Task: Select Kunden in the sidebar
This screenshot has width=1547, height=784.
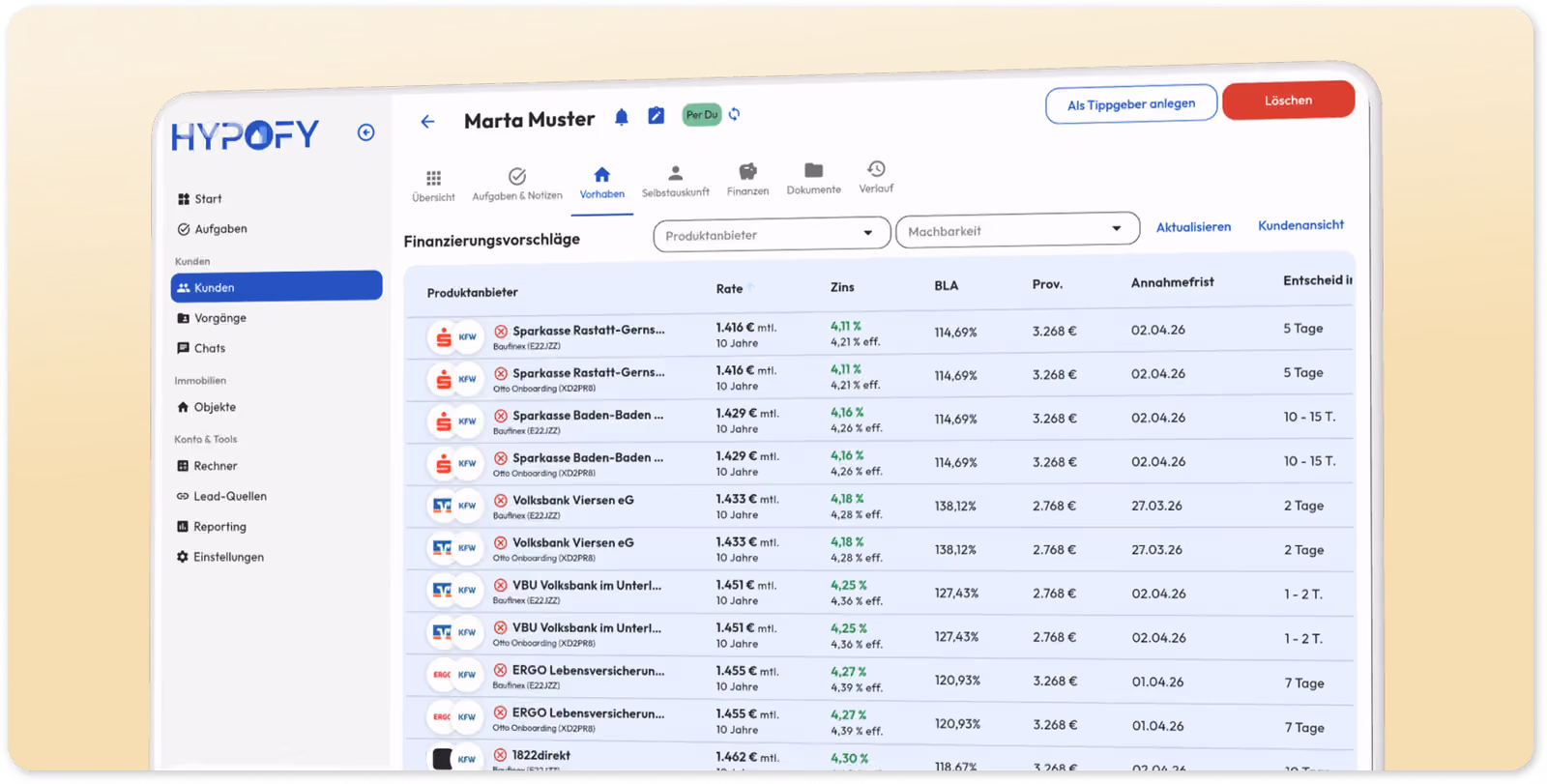Action: point(277,287)
